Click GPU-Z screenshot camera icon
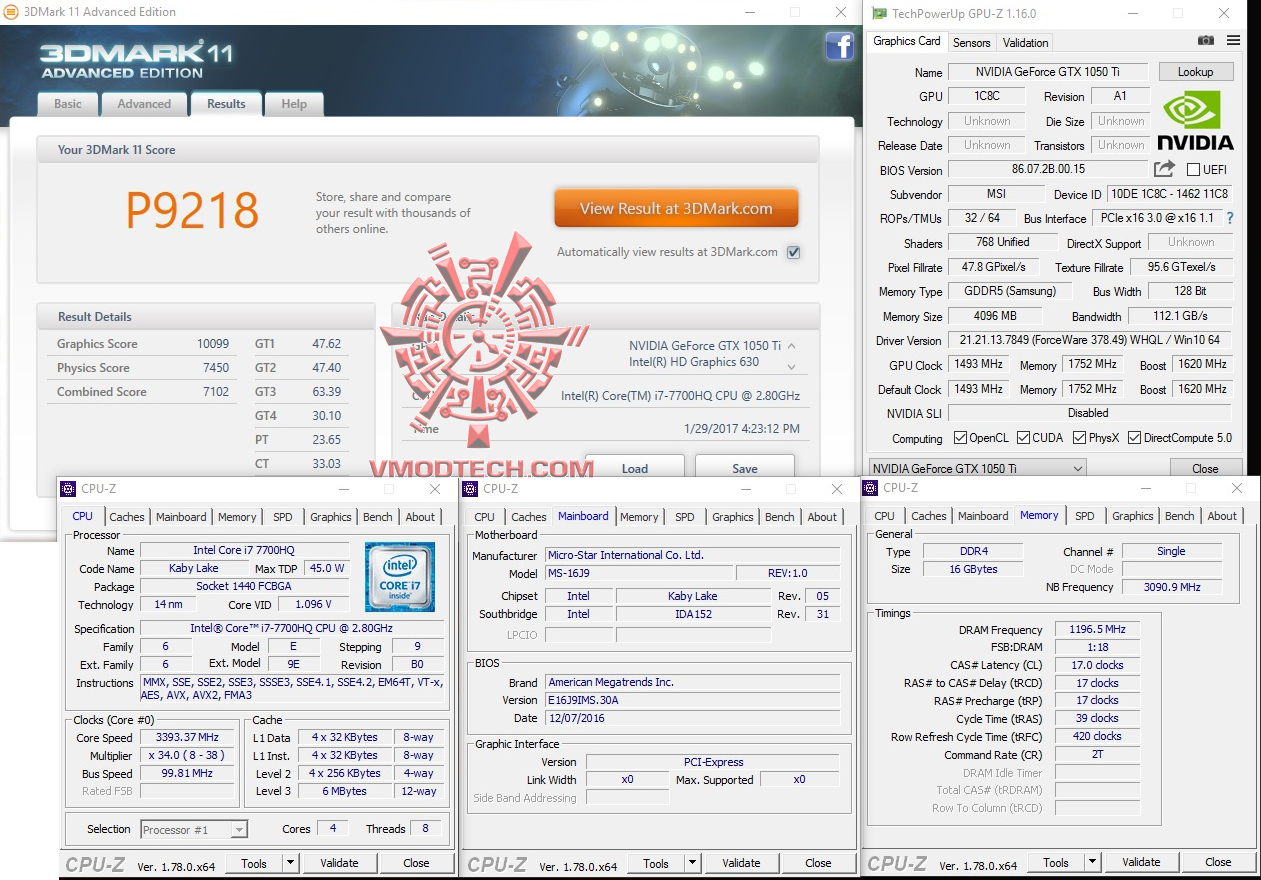 pyautogui.click(x=1206, y=41)
